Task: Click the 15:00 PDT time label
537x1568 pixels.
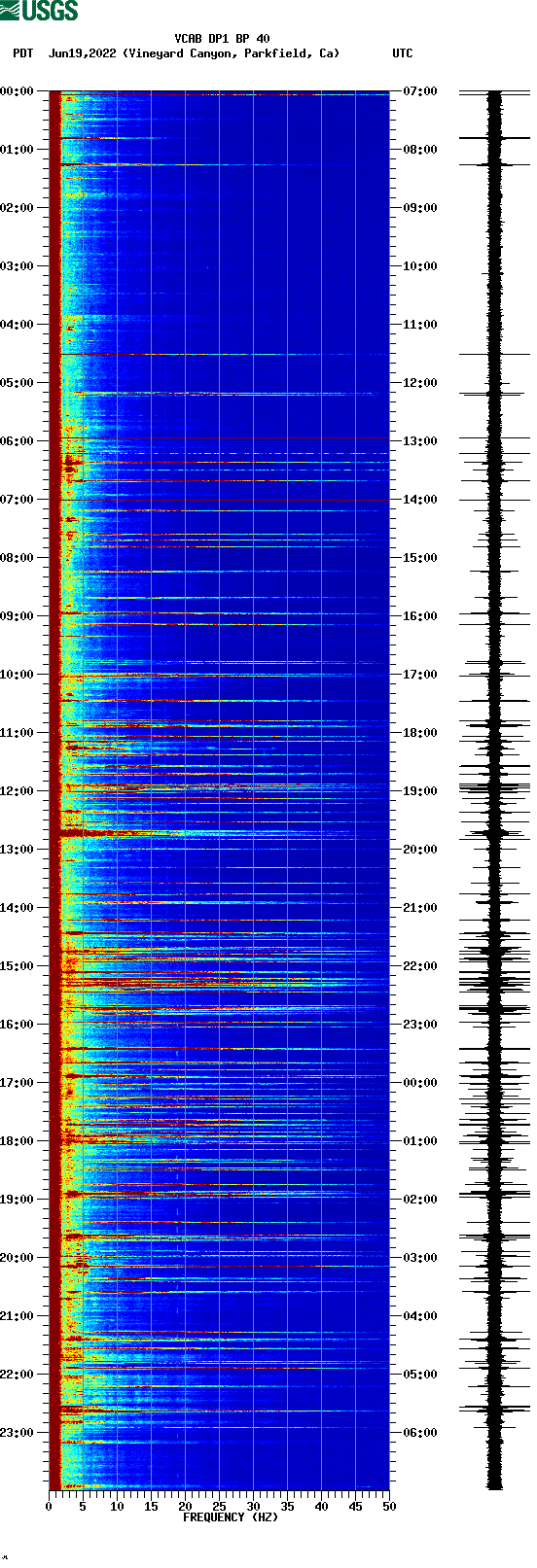Action: coord(18,966)
